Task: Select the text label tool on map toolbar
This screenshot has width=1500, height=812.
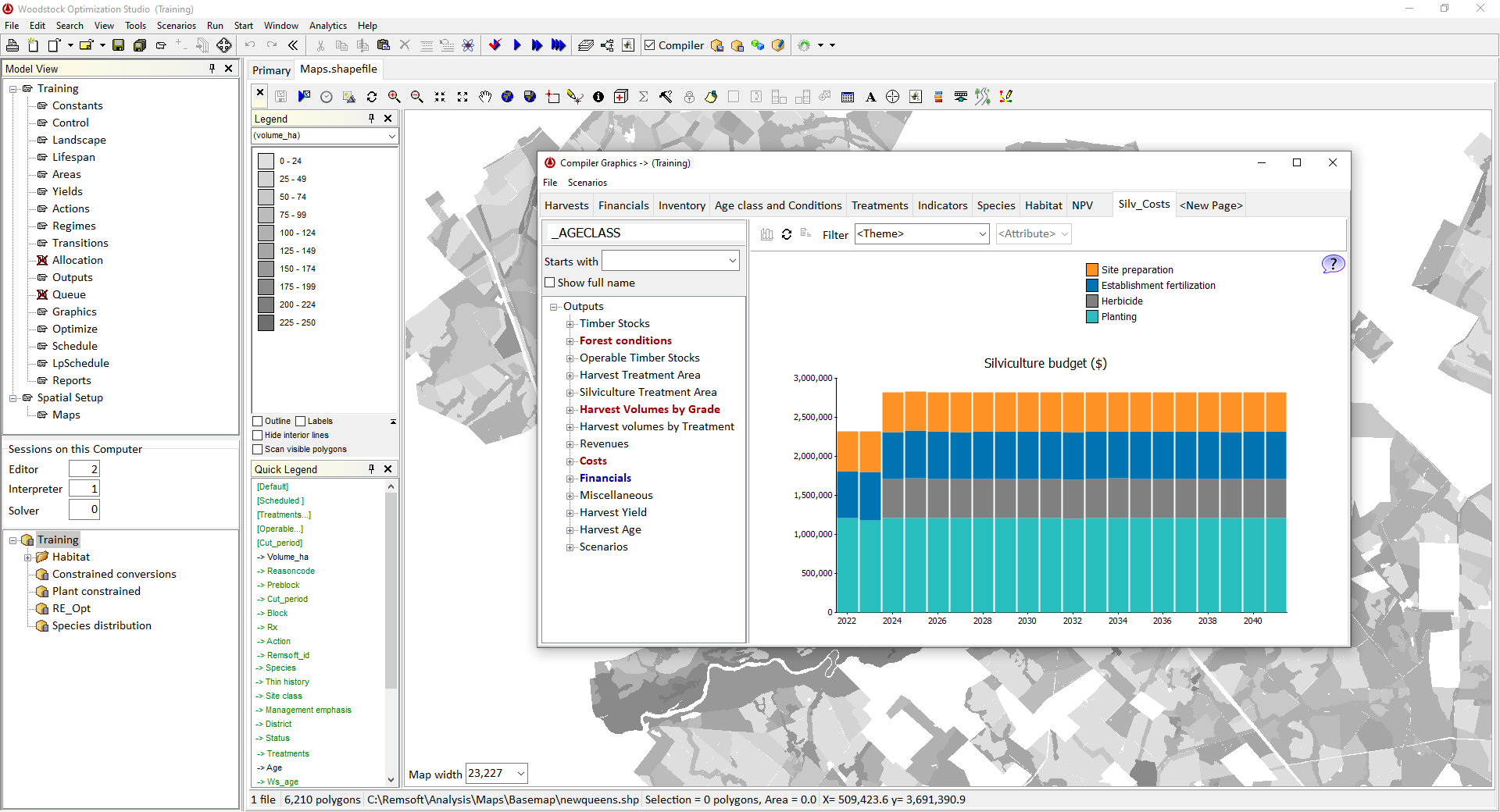Action: (x=870, y=96)
